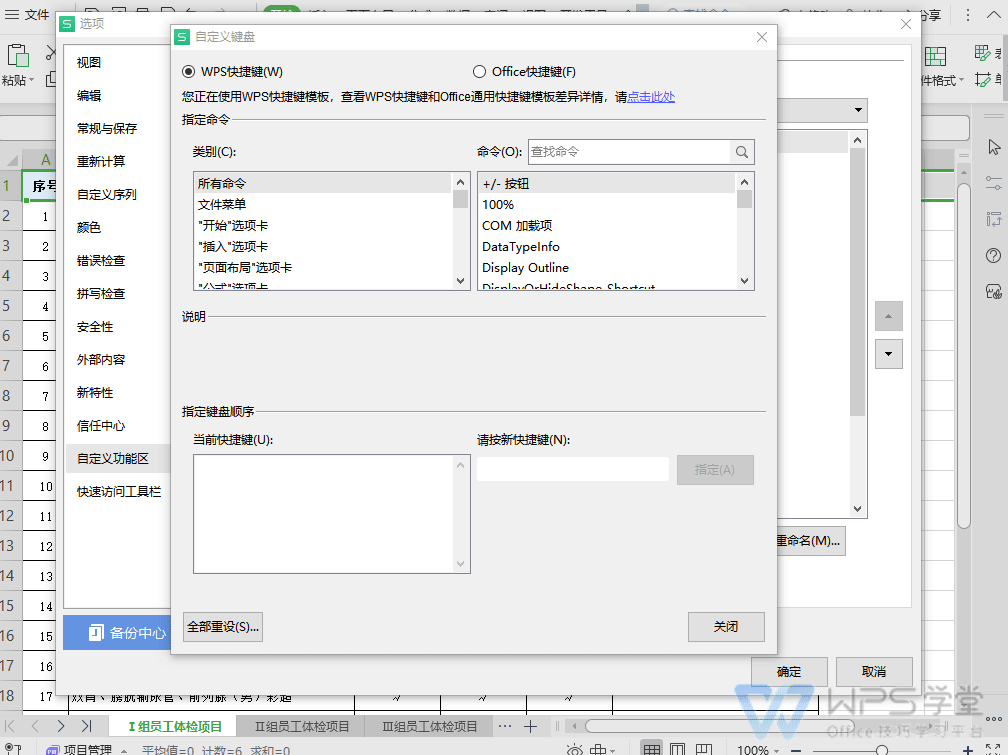Click 确定 in the Options dialog
The width and height of the screenshot is (1008, 755).
point(789,671)
